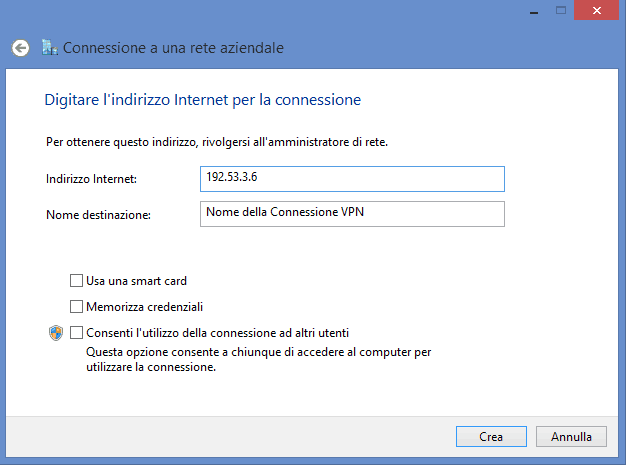
Task: Click the "Nome destinazione:" label
Action: click(x=98, y=215)
